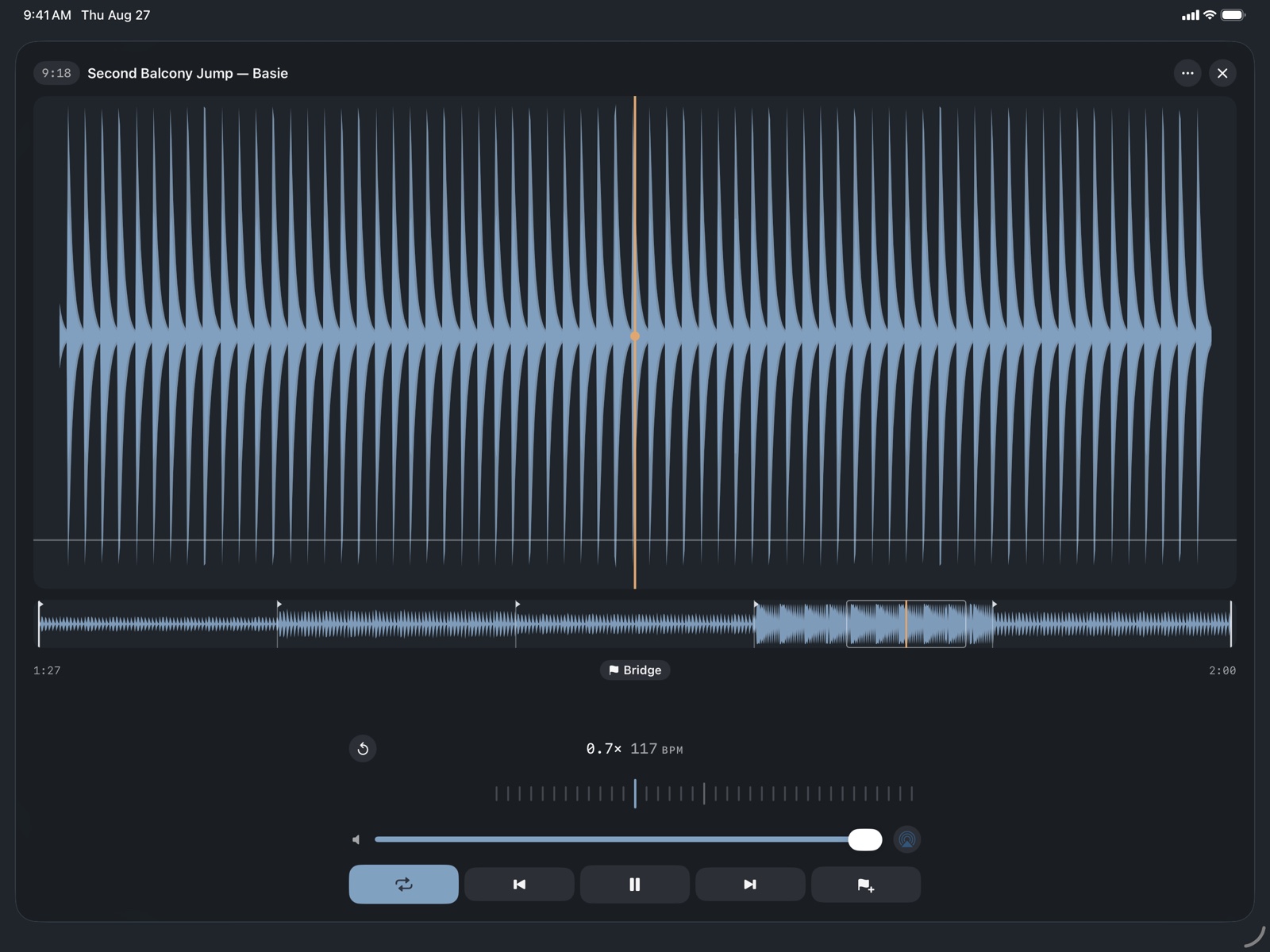This screenshot has height=952, width=1270.
Task: Select the Bridge section marker label
Action: (635, 670)
